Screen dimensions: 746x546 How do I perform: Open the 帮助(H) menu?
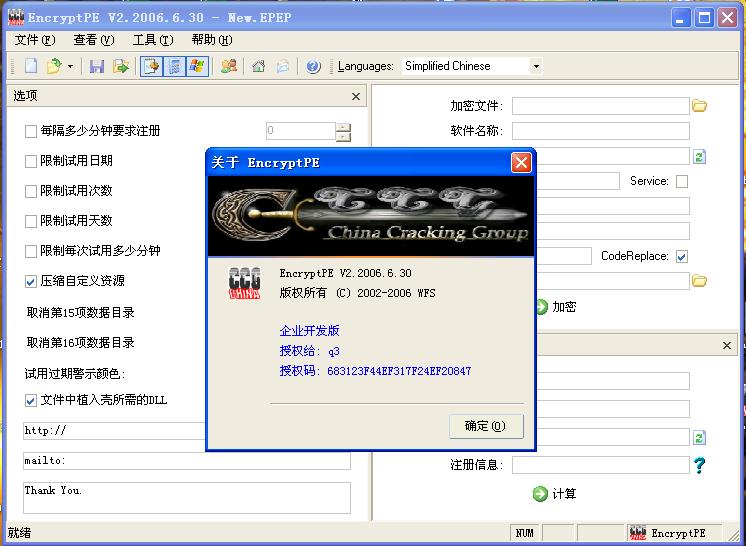pyautogui.click(x=212, y=40)
